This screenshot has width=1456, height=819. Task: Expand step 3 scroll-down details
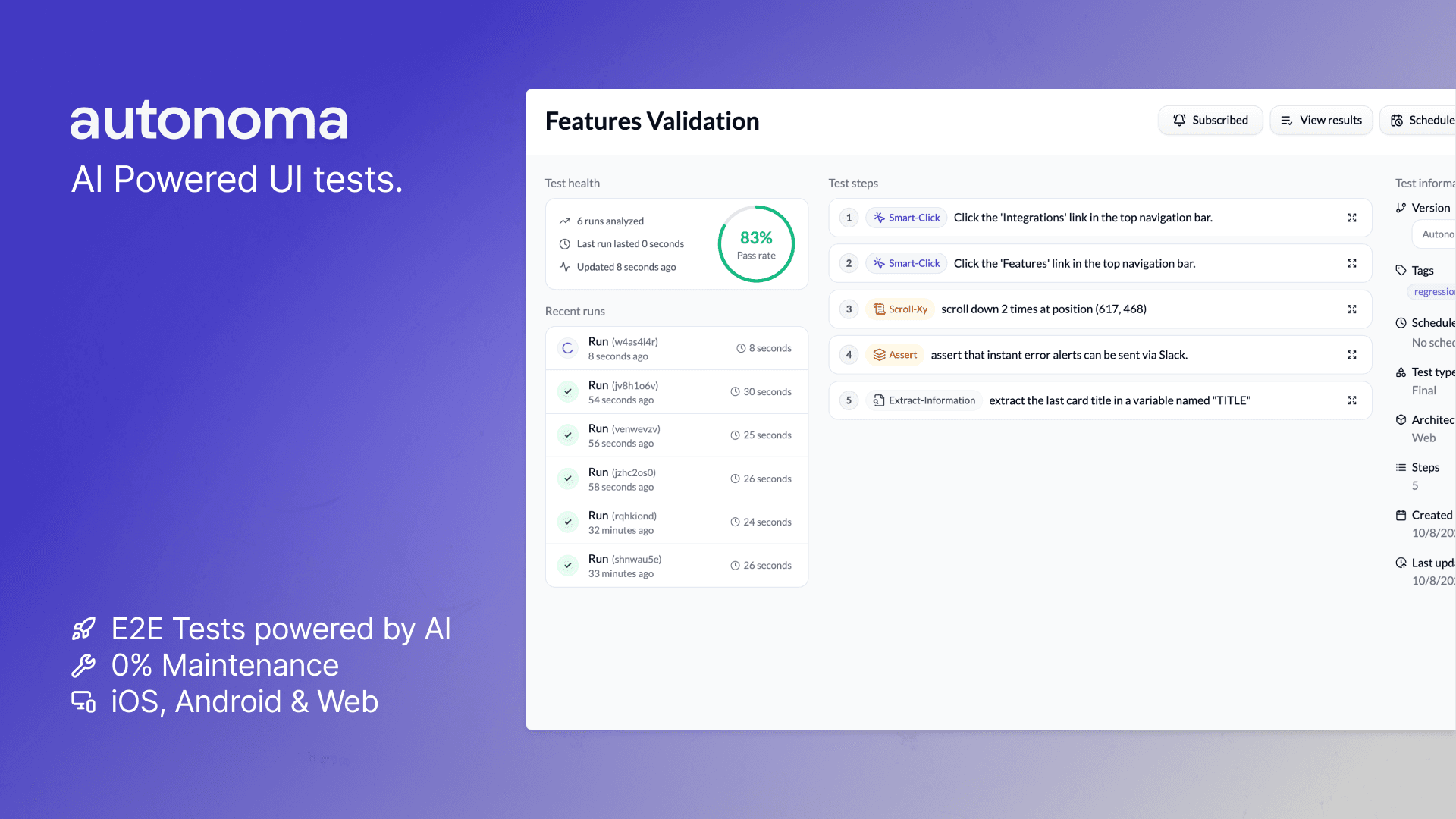[1351, 309]
